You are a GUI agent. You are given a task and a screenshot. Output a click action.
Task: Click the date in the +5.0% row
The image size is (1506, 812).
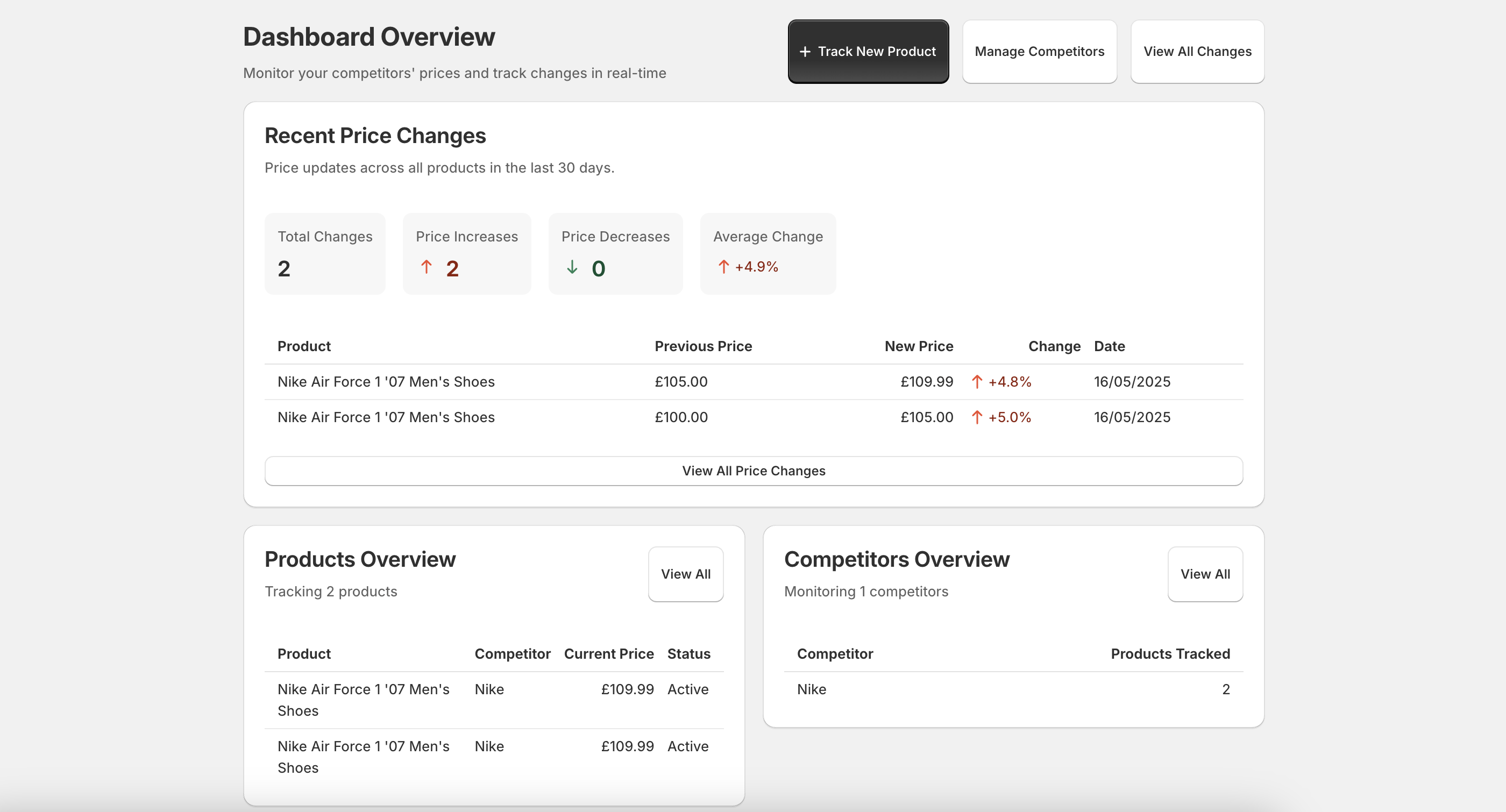[x=1132, y=417]
